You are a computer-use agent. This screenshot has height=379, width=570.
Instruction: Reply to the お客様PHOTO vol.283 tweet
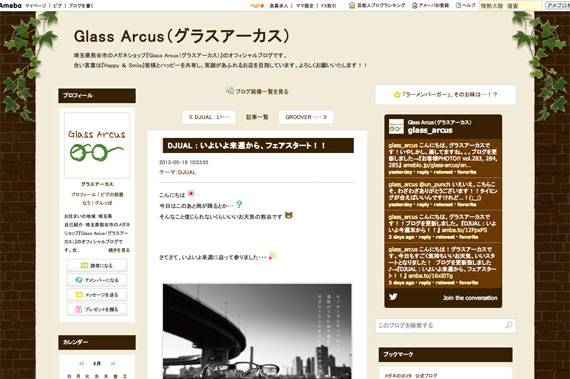422,172
